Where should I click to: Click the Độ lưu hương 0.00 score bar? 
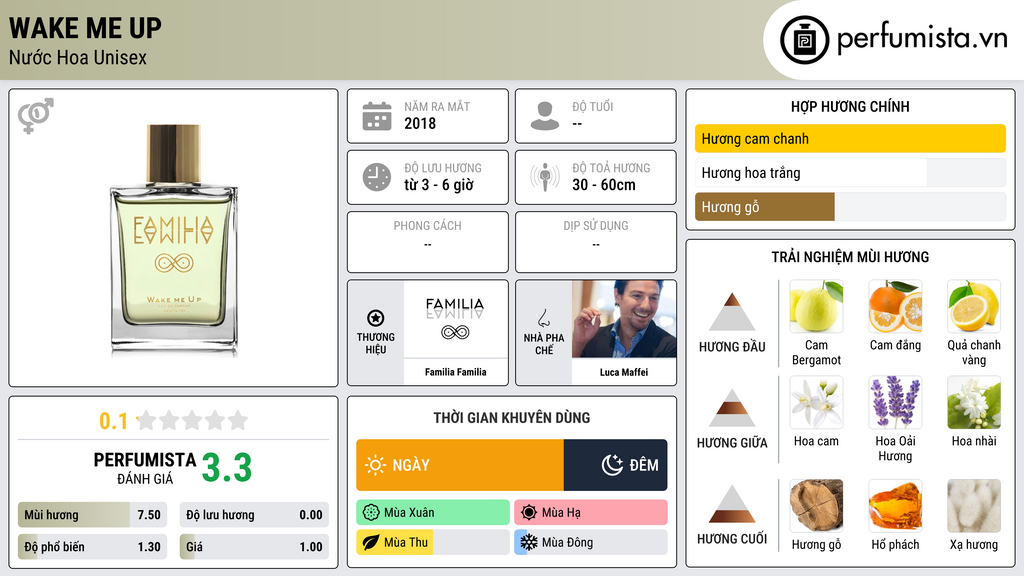(x=254, y=515)
